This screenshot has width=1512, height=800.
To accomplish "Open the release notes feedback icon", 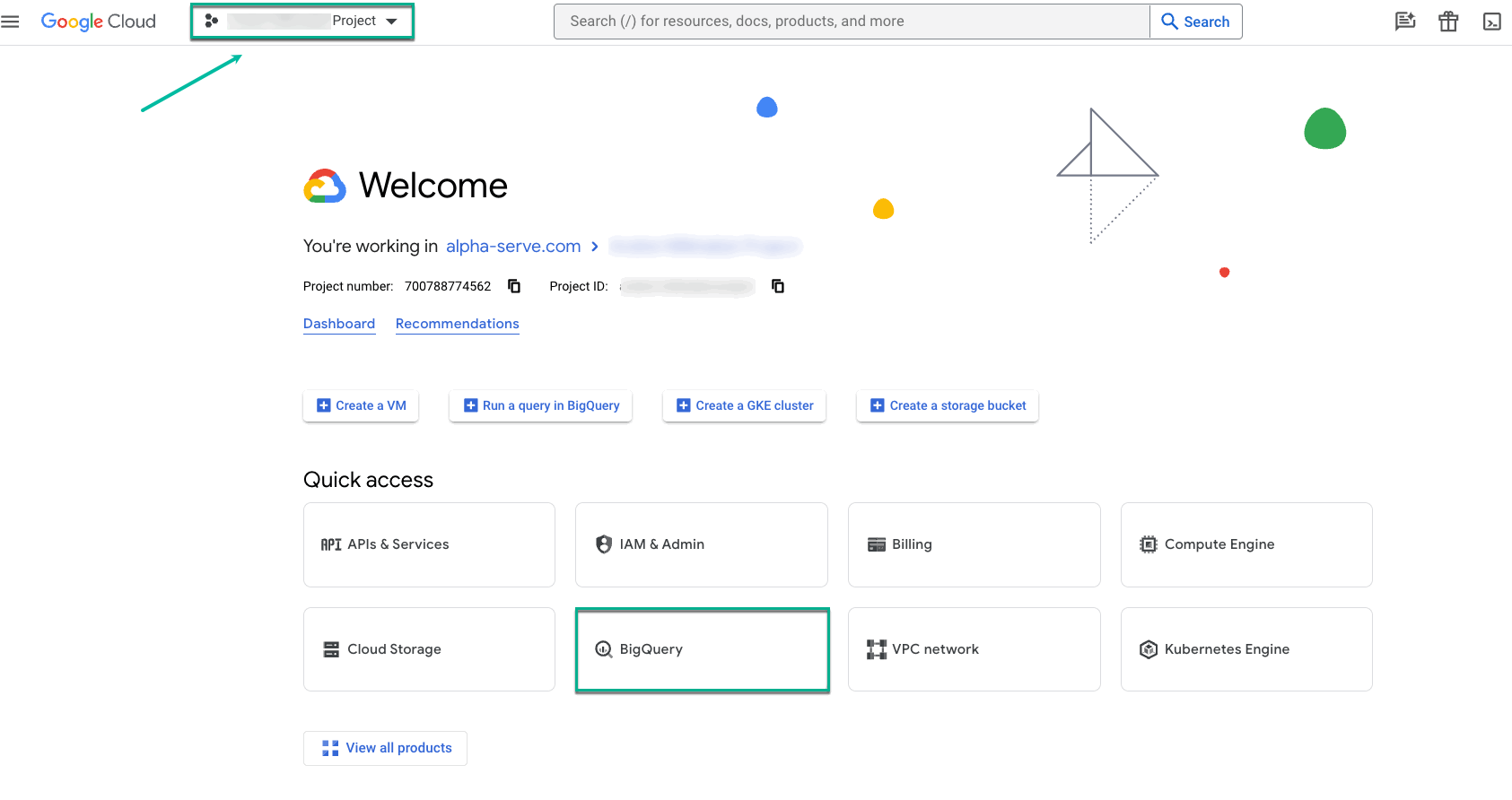I will [1405, 22].
